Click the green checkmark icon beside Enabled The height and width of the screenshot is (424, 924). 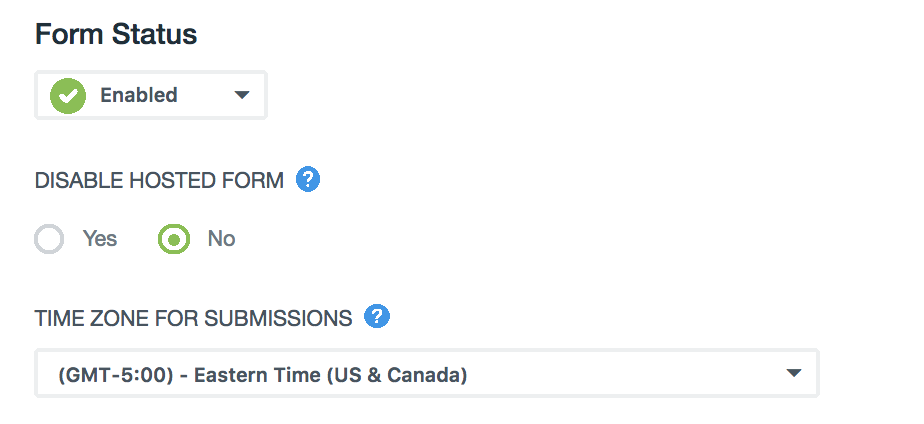69,96
